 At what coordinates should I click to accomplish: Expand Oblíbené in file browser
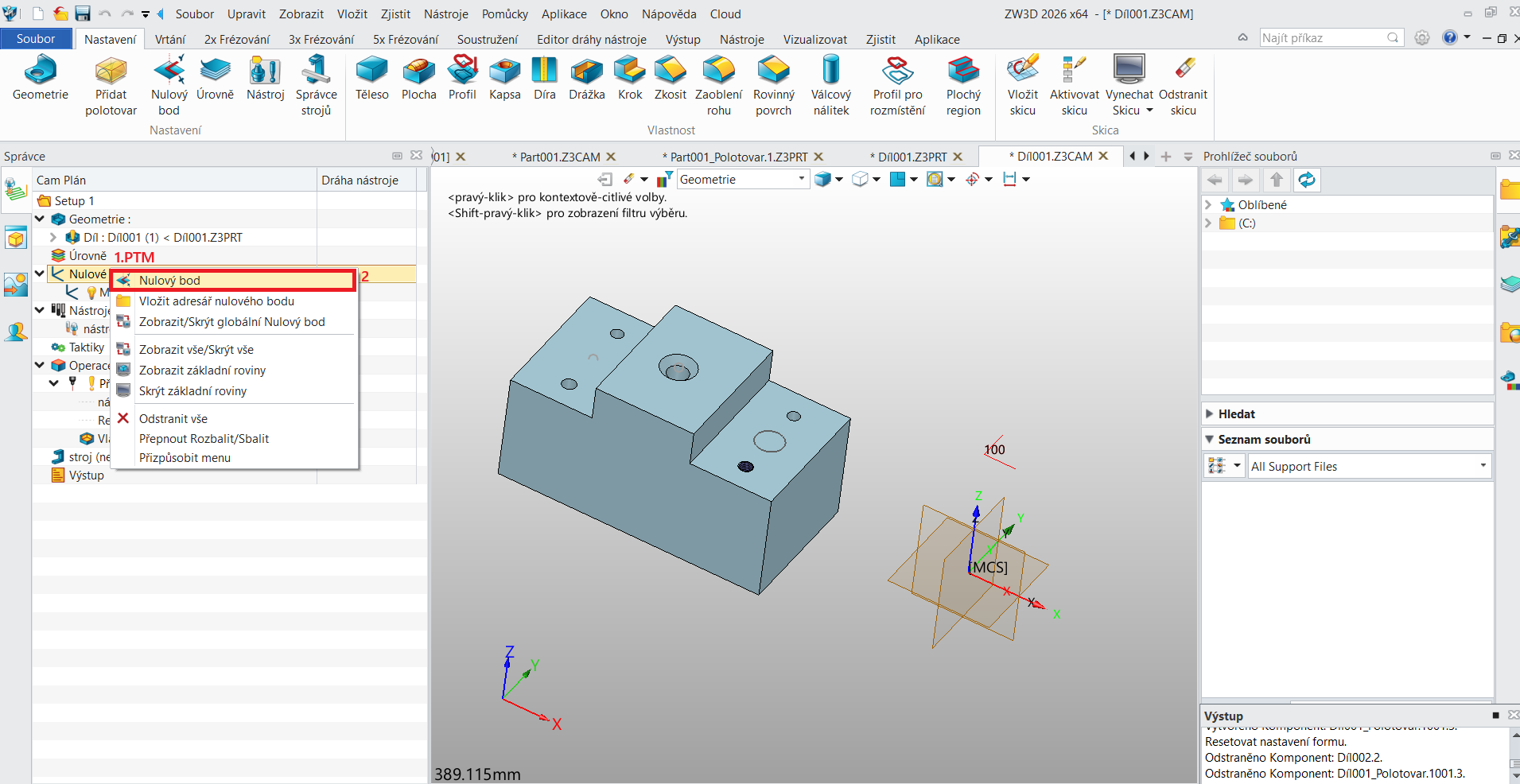coord(1209,205)
